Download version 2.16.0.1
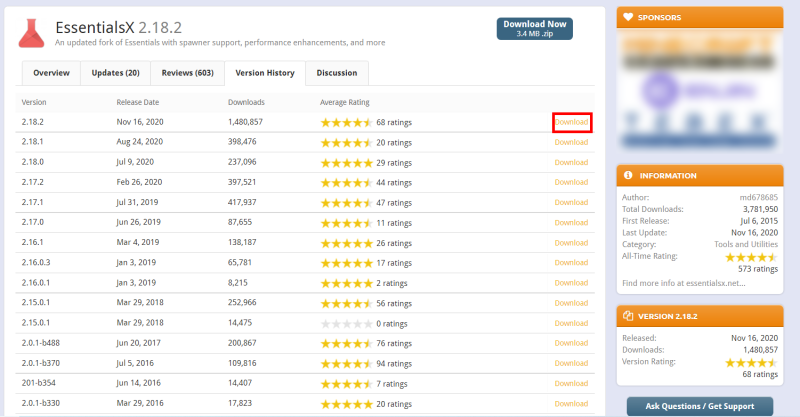 [x=571, y=283]
